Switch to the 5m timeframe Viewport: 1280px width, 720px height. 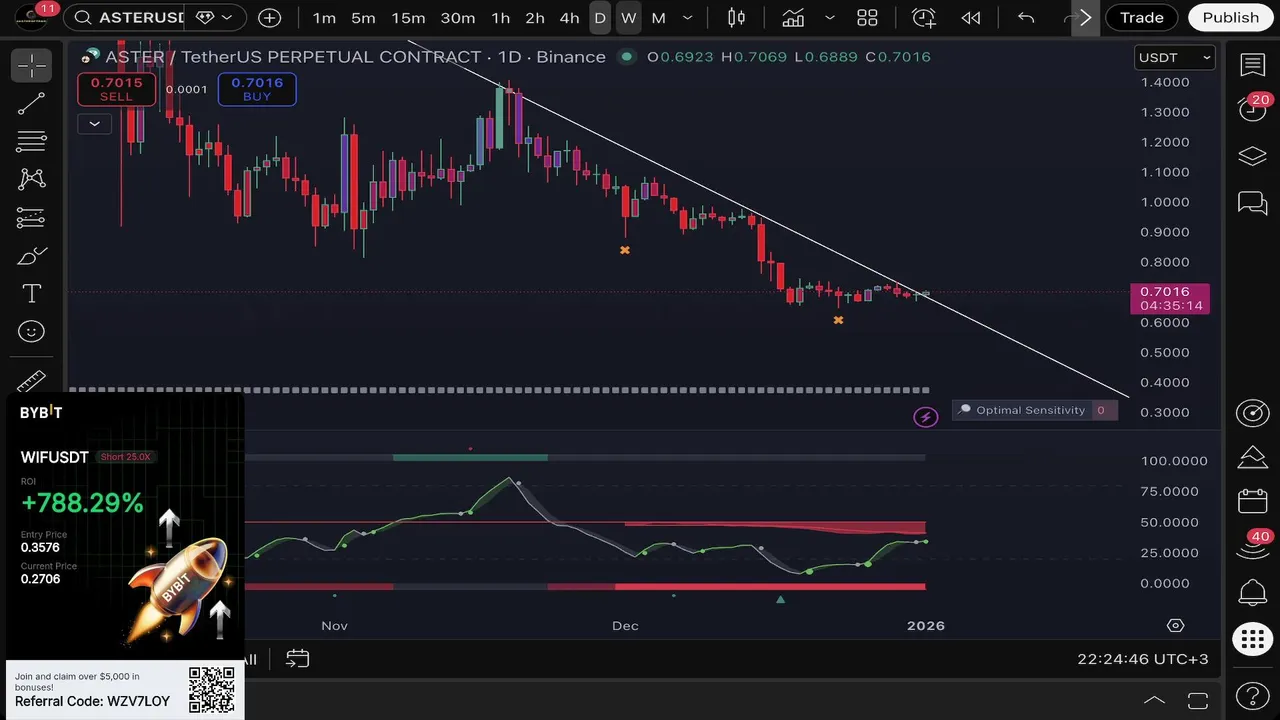click(x=363, y=17)
